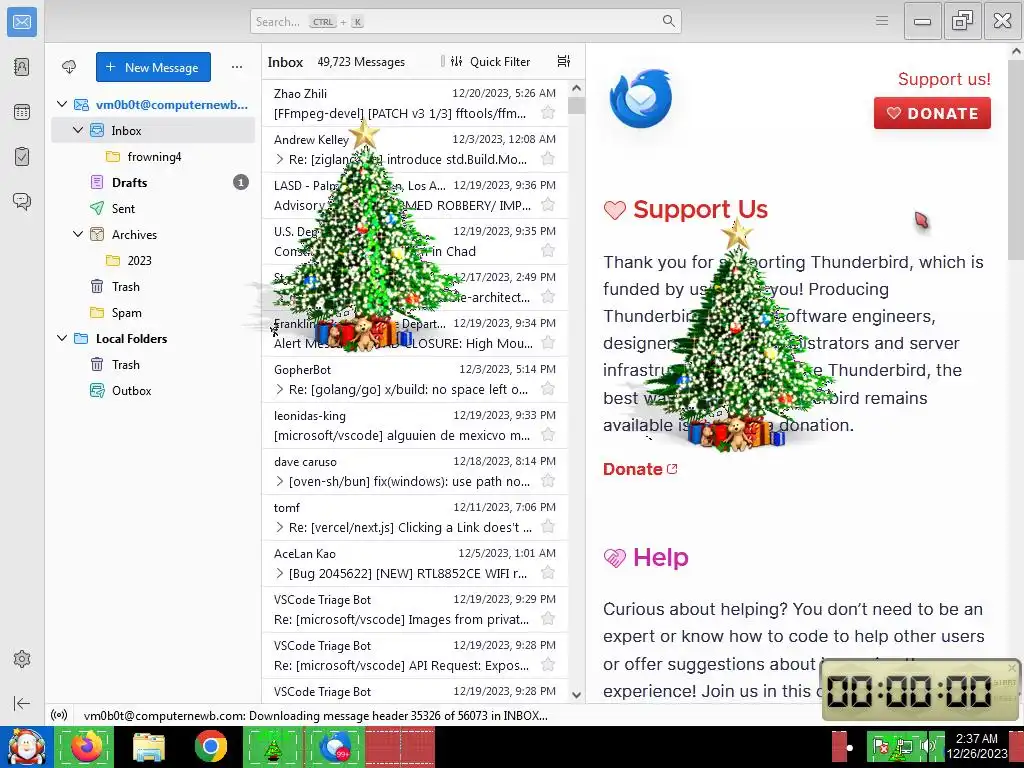Star the AceLan Kao message
The image size is (1024, 768).
(x=548, y=573)
